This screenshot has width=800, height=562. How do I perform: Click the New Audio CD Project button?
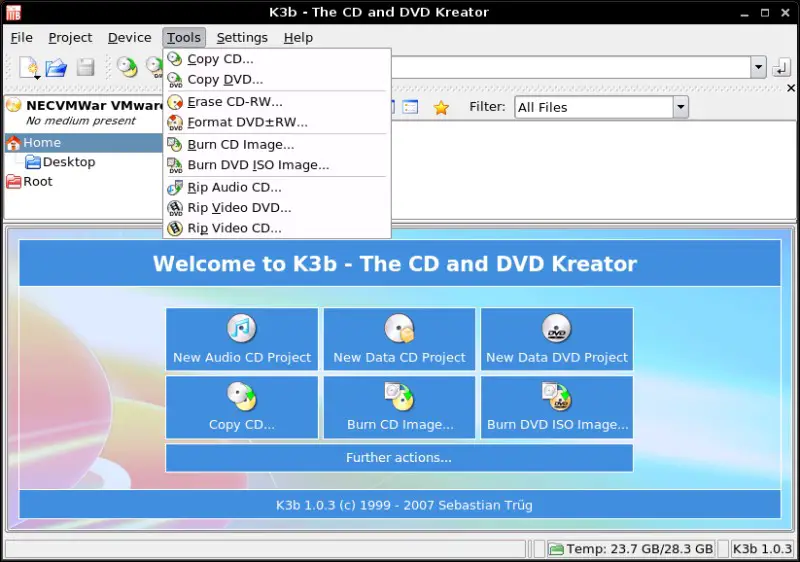(241, 339)
